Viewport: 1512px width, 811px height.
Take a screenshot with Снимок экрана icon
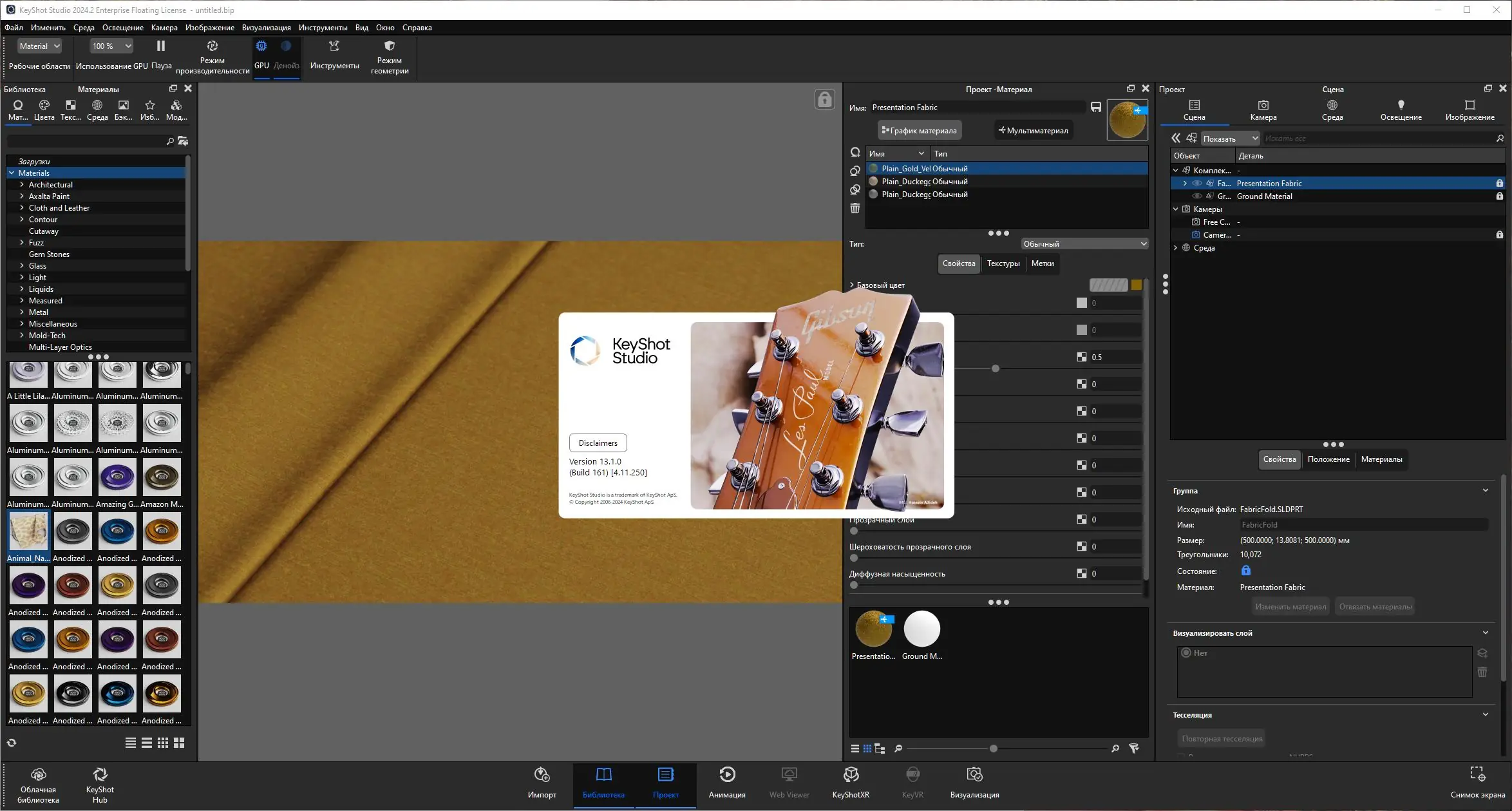[x=1477, y=774]
